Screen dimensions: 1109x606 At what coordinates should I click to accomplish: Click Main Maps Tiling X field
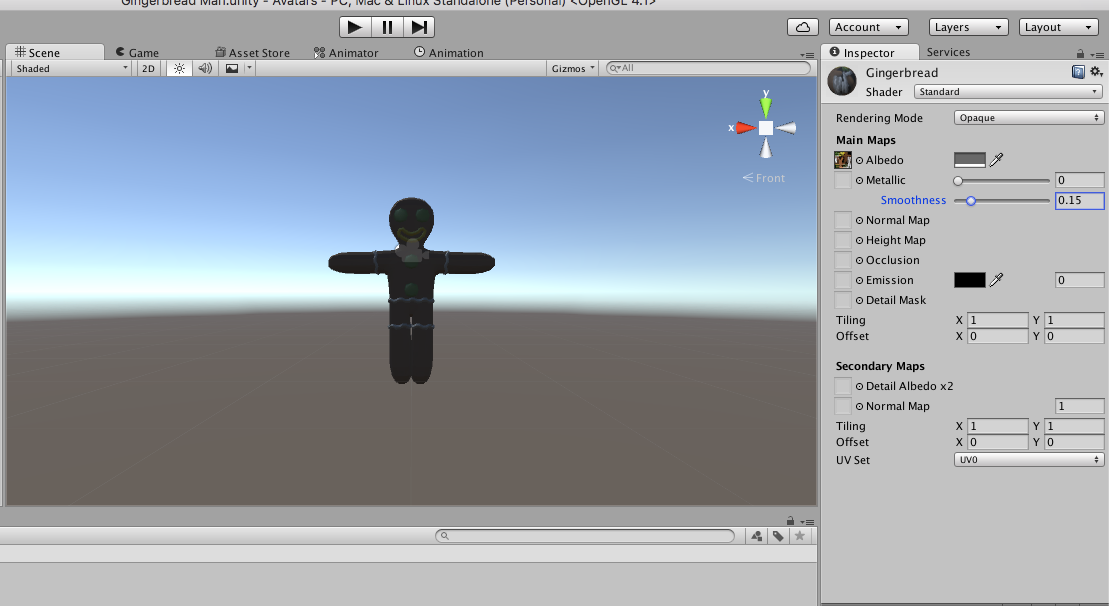coord(997,320)
